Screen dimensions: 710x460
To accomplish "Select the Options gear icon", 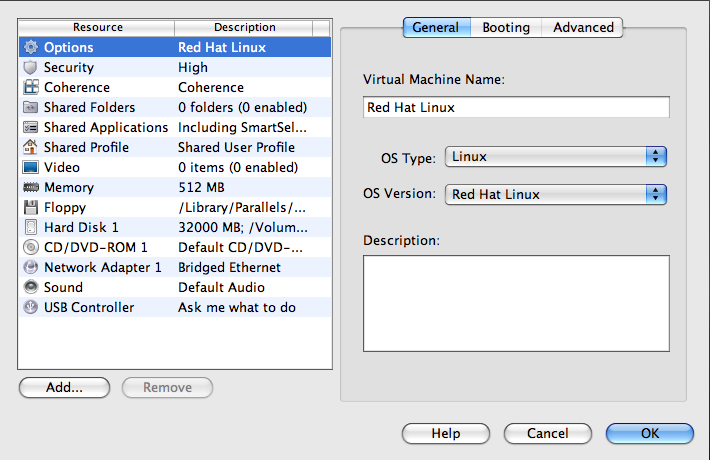I will (31, 47).
